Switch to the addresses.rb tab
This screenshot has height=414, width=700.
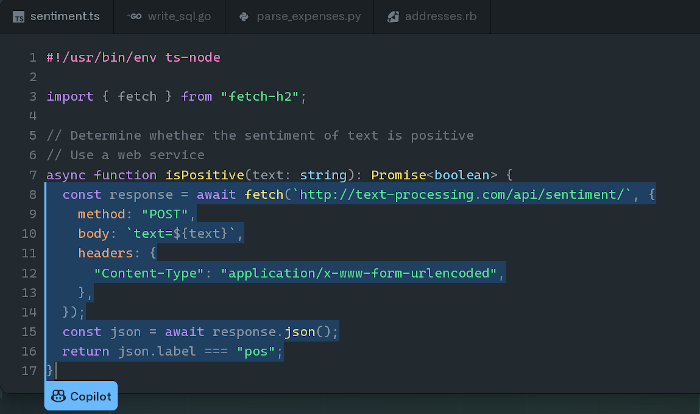coord(432,17)
